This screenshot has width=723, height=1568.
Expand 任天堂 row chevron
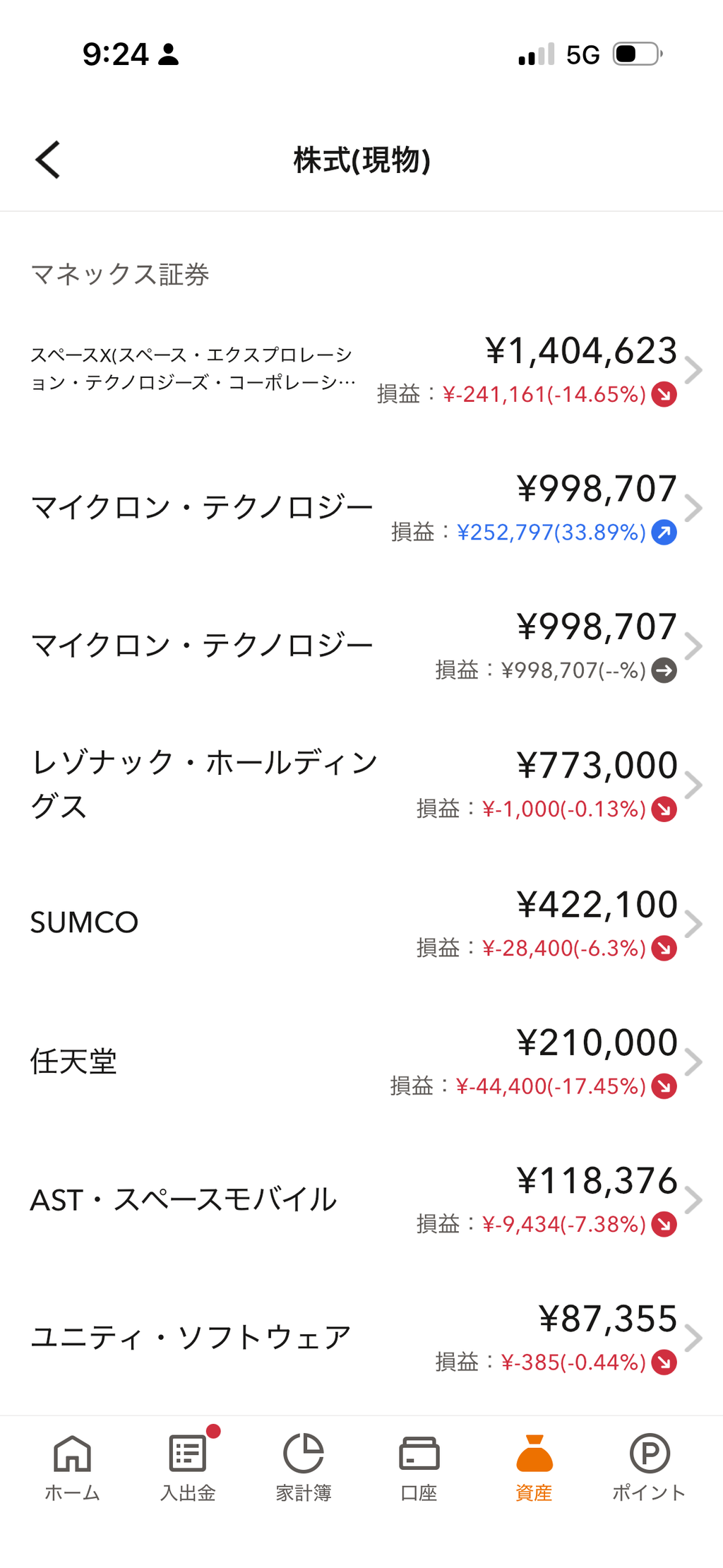point(694,1062)
